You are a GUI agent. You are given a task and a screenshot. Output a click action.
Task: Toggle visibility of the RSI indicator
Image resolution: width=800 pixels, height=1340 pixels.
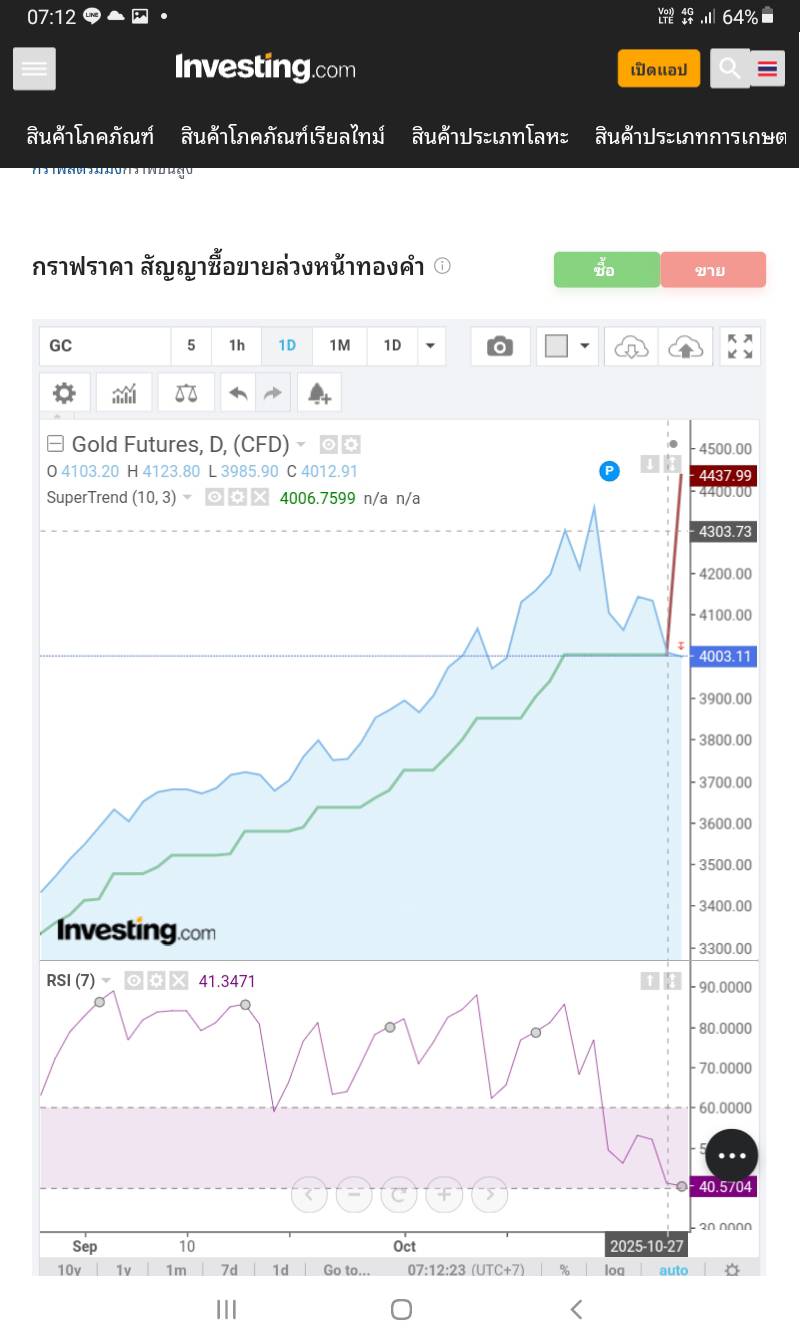click(x=135, y=981)
